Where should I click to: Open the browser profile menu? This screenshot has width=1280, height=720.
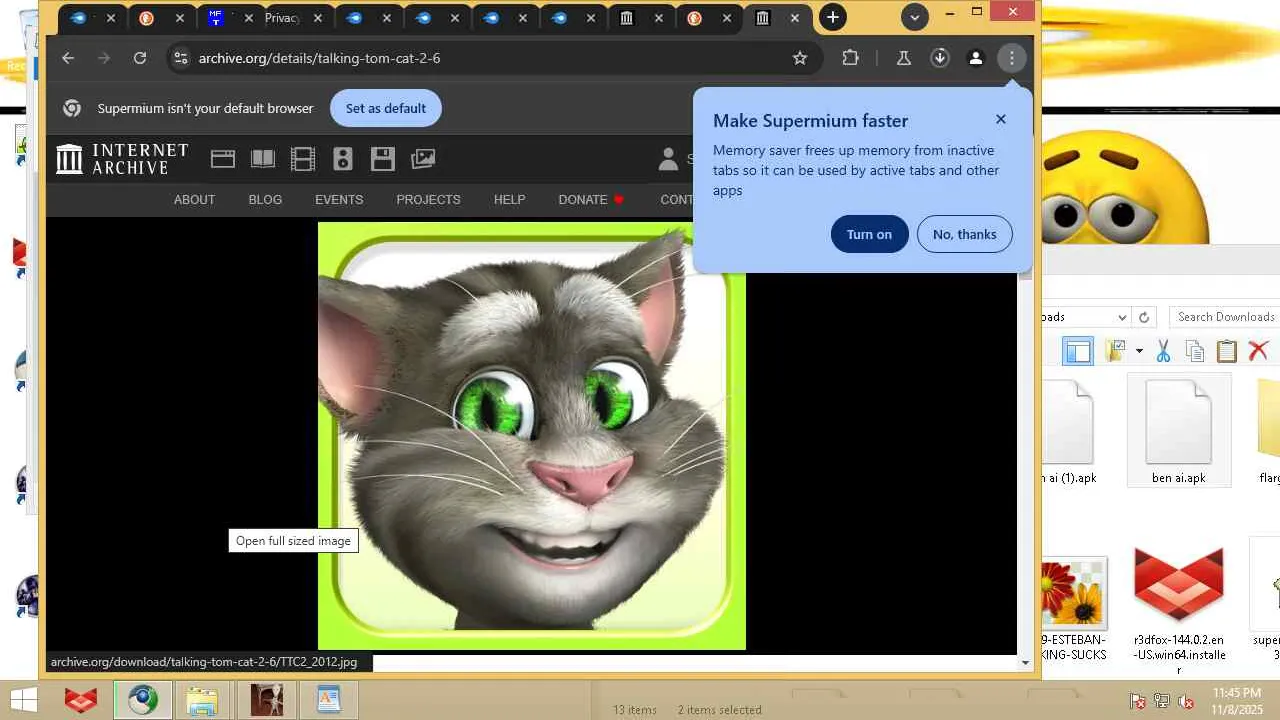[975, 58]
